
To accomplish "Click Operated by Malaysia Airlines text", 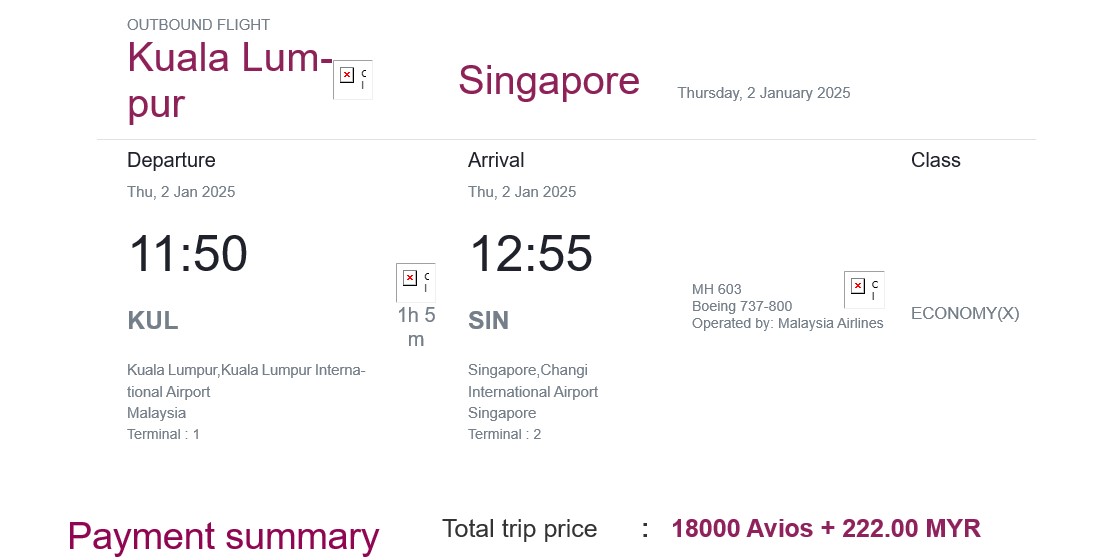I will (x=787, y=323).
